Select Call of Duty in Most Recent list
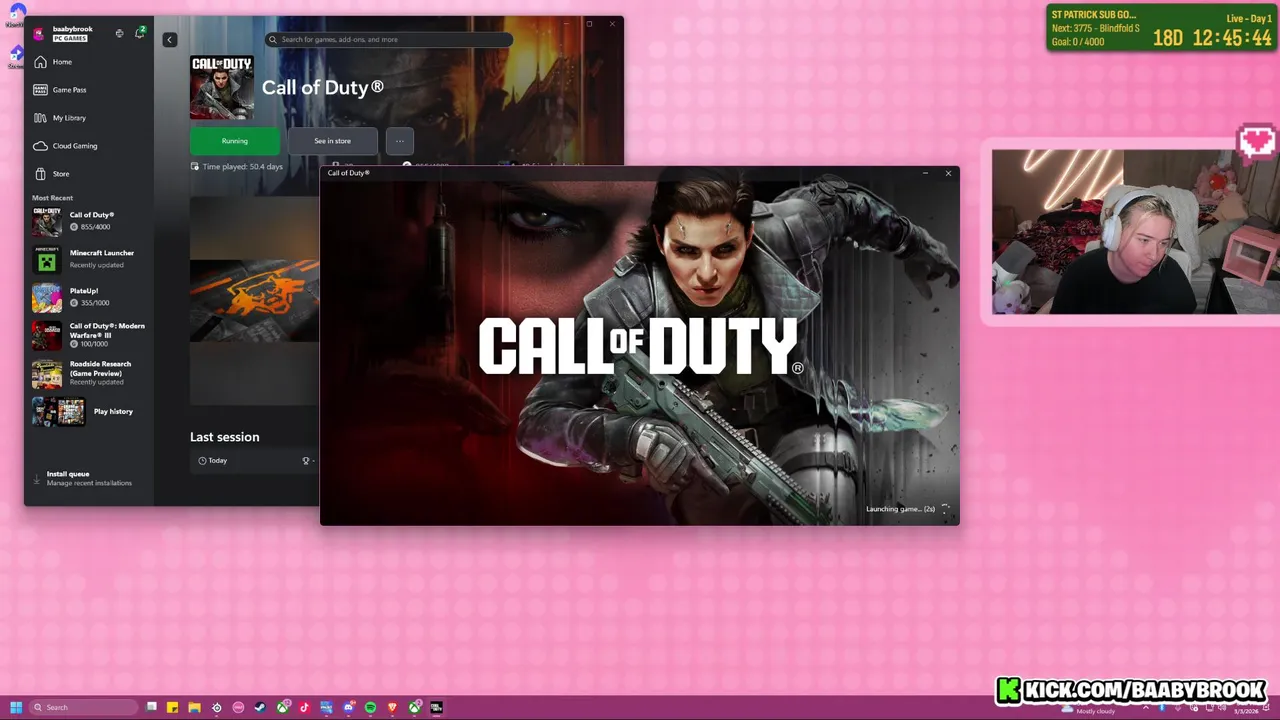This screenshot has width=1280, height=720. pos(90,221)
